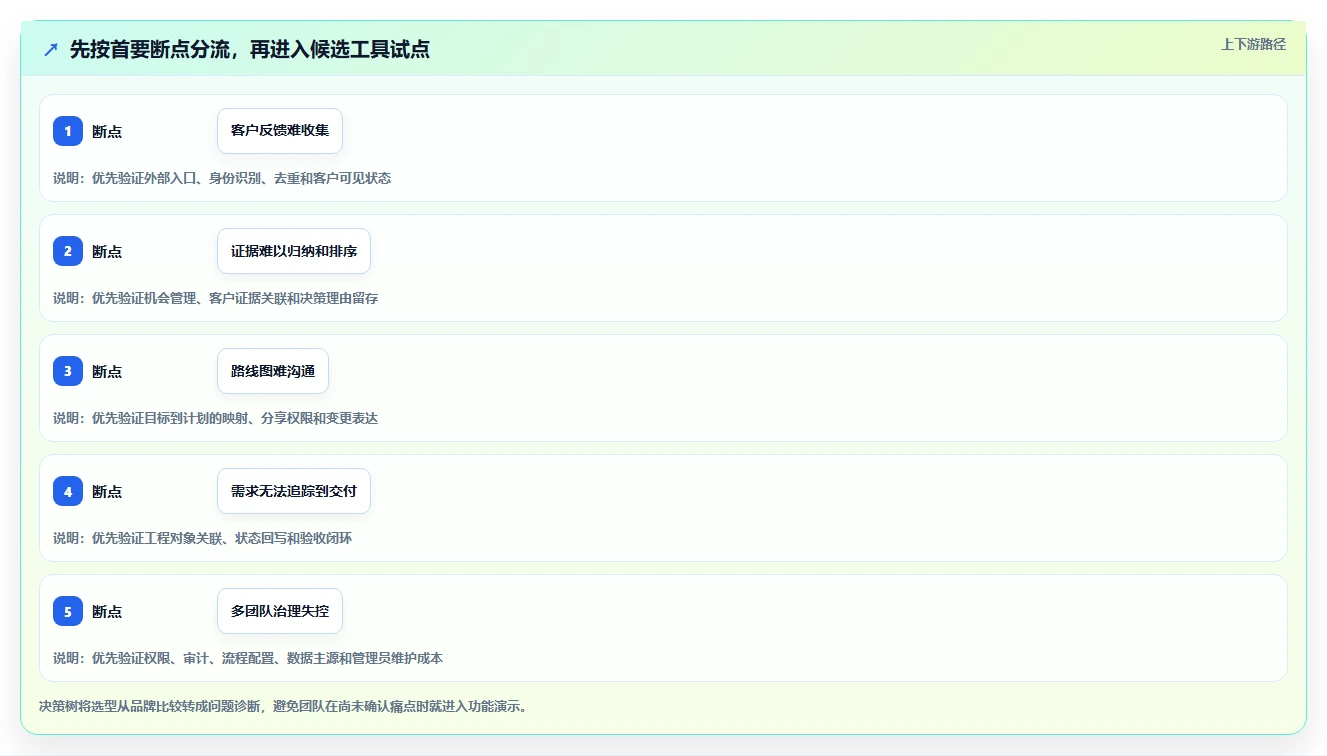The image size is (1327, 756).
Task: Click the 断点 label in row 1
Action: [107, 132]
